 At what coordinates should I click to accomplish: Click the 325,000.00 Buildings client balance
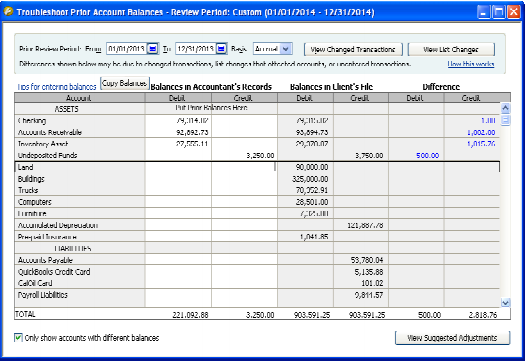coord(310,179)
